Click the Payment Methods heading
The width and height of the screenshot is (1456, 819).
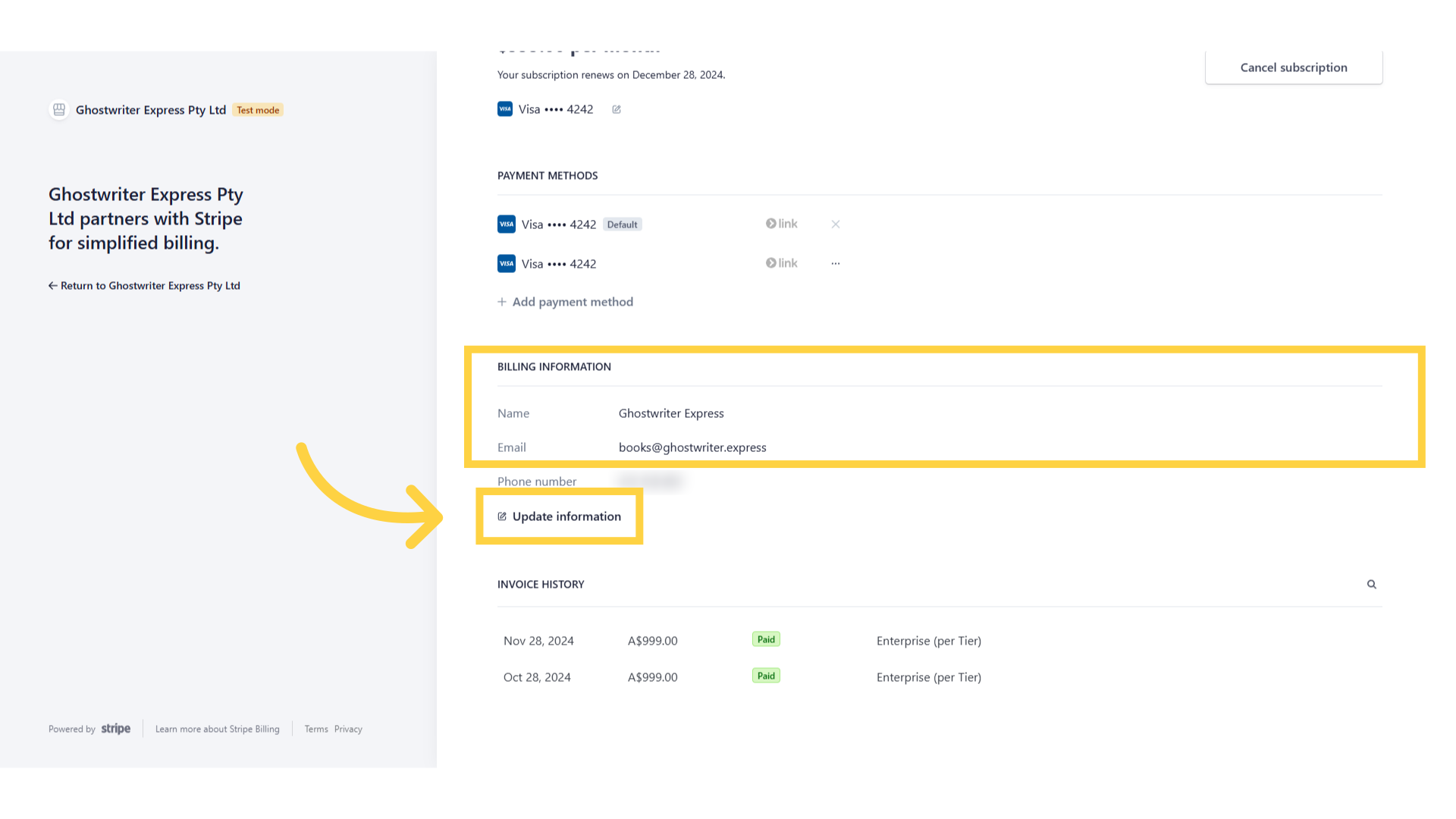click(x=548, y=176)
